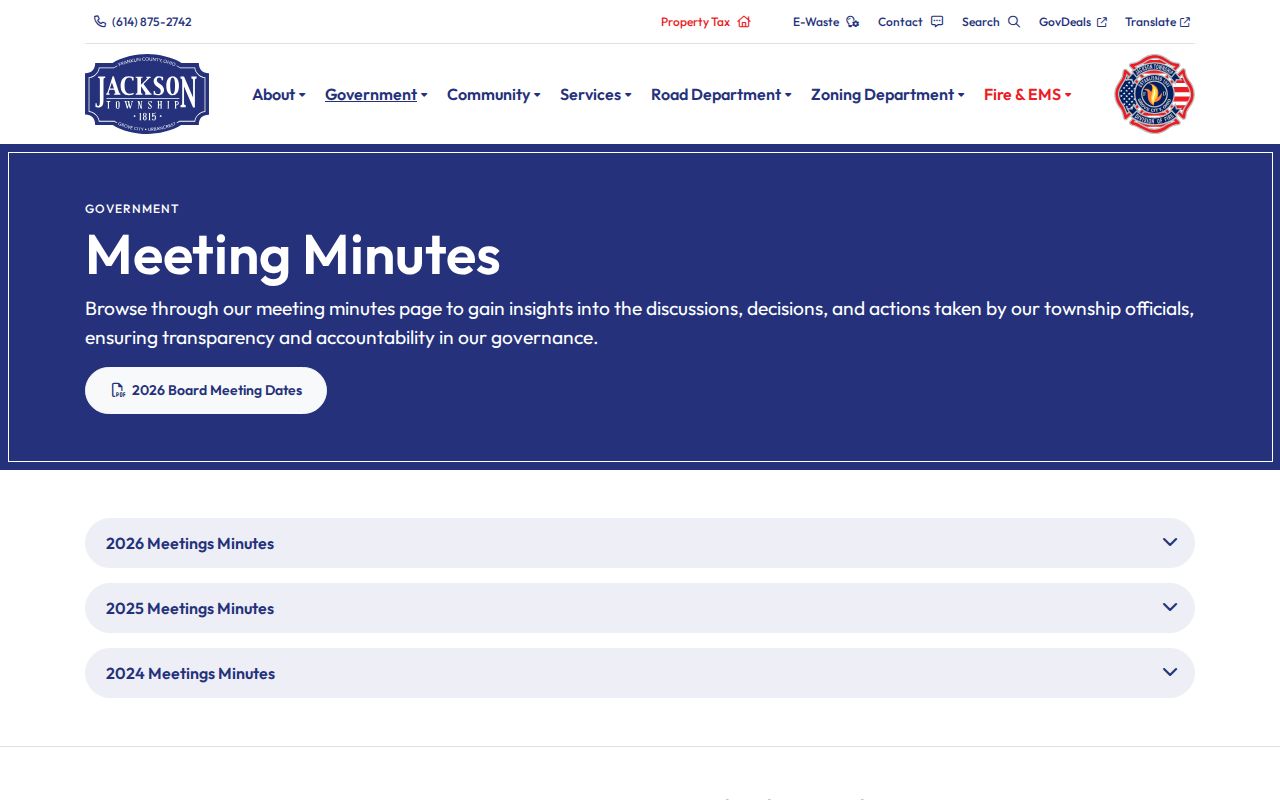Open the Contact text link
The height and width of the screenshot is (800, 1280).
[900, 21]
